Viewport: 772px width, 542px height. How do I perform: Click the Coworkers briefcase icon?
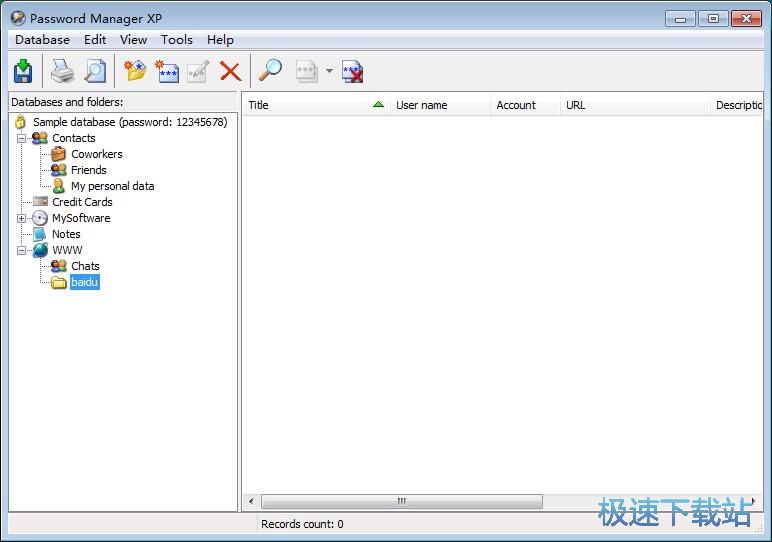pos(59,154)
